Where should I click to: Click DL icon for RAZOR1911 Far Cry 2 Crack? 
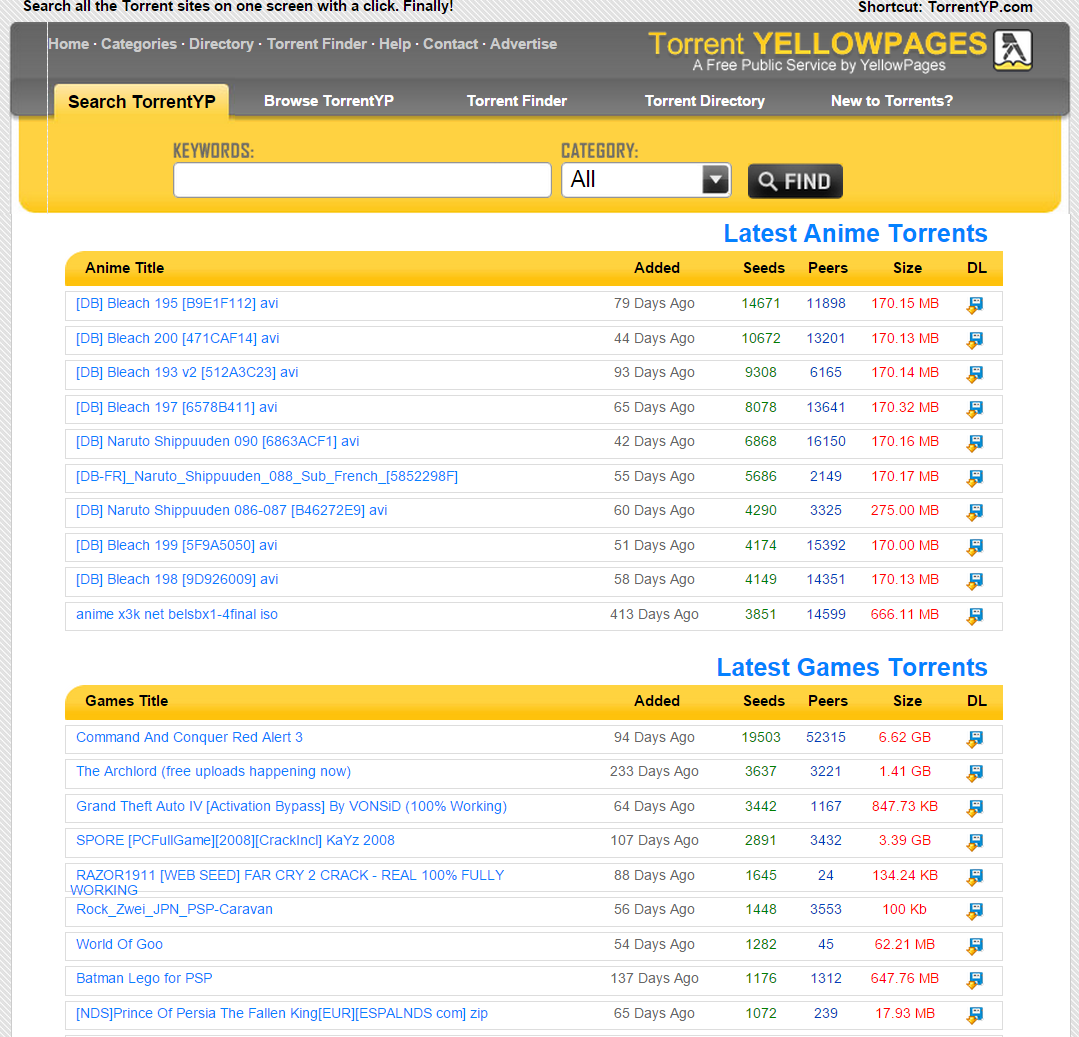point(975,877)
